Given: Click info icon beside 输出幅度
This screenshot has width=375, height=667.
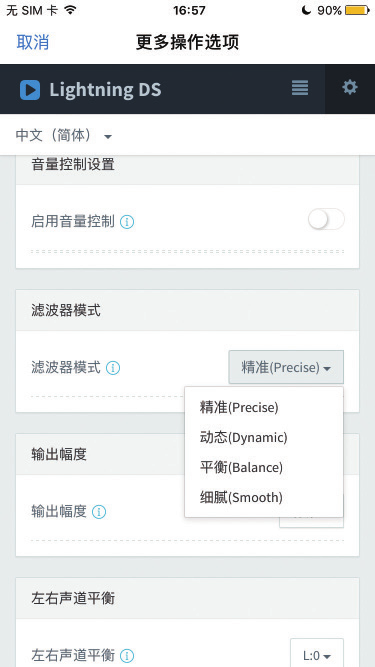Looking at the screenshot, I should tap(99, 511).
